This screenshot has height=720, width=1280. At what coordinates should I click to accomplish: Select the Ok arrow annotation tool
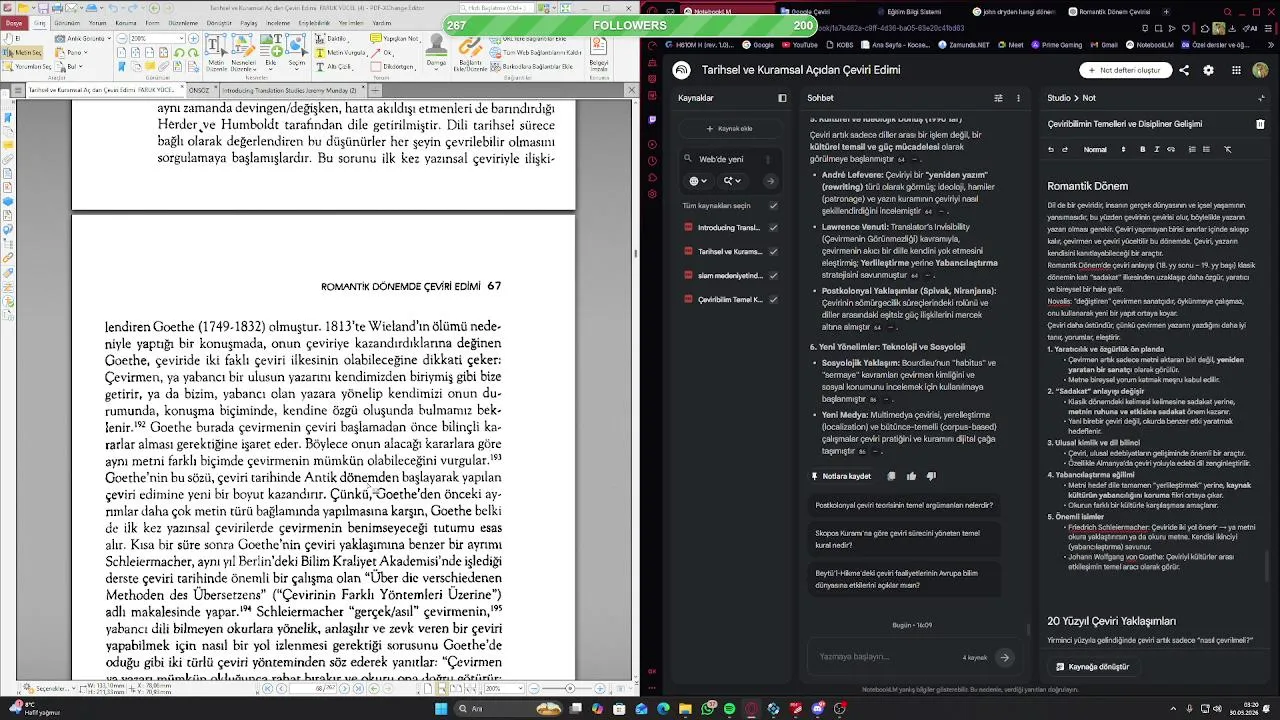381,52
